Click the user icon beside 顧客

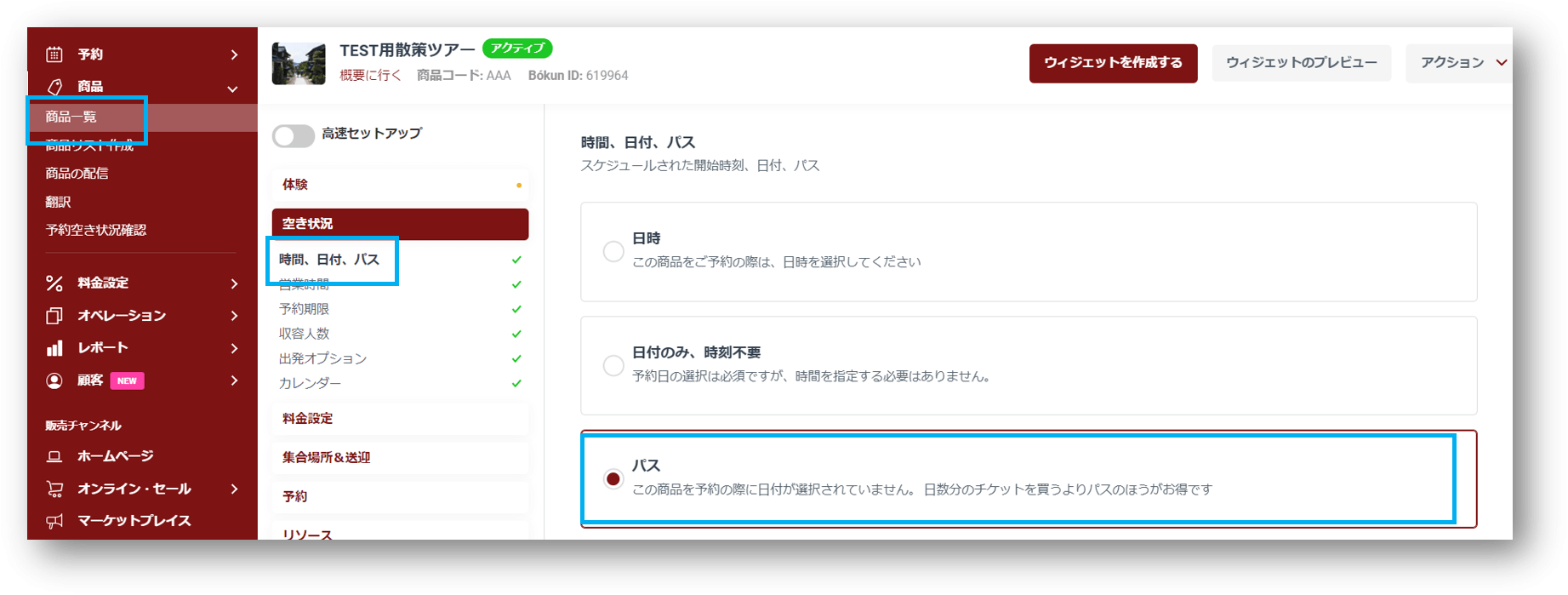pyautogui.click(x=54, y=380)
